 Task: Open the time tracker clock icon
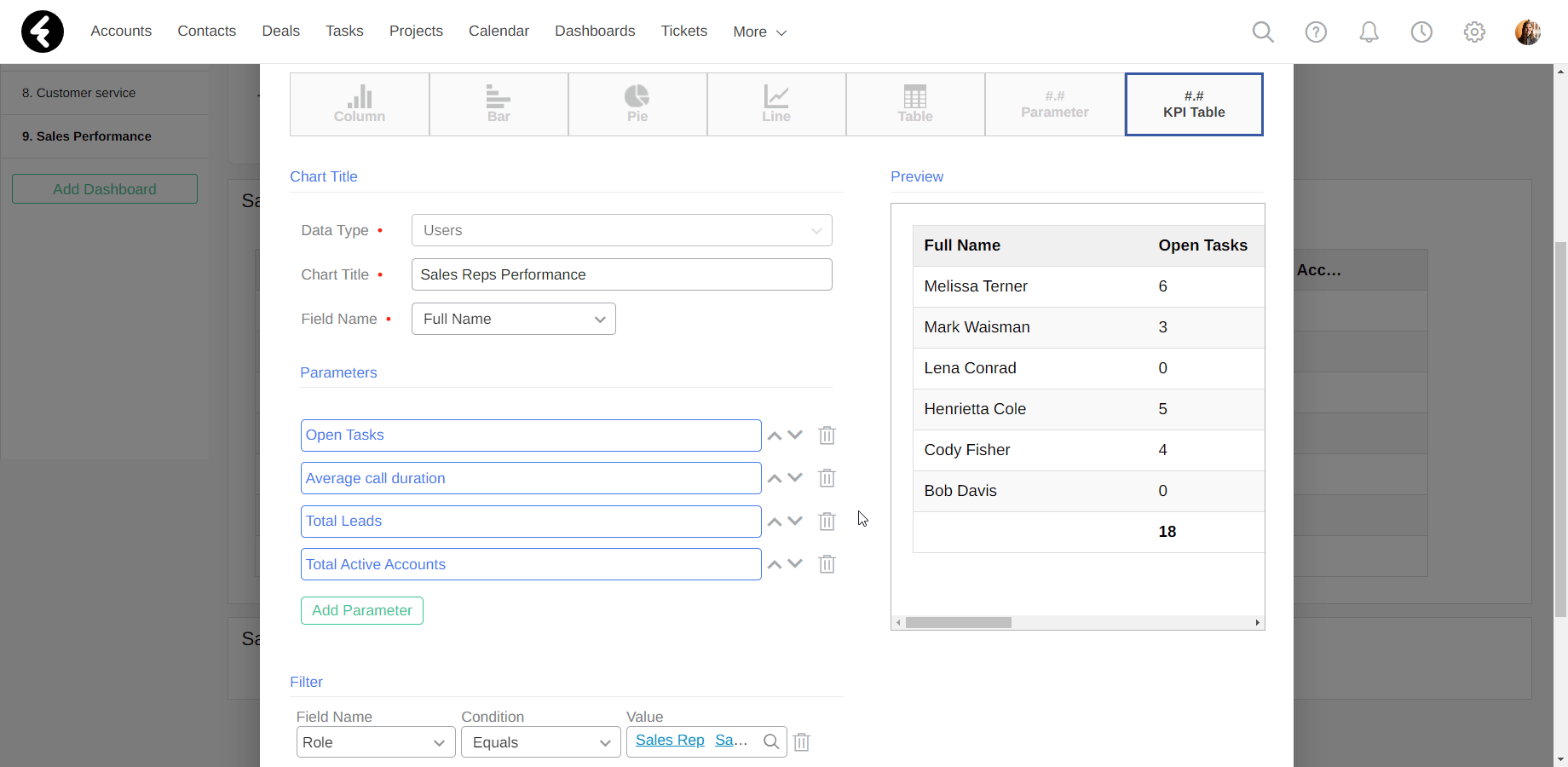[x=1421, y=32]
